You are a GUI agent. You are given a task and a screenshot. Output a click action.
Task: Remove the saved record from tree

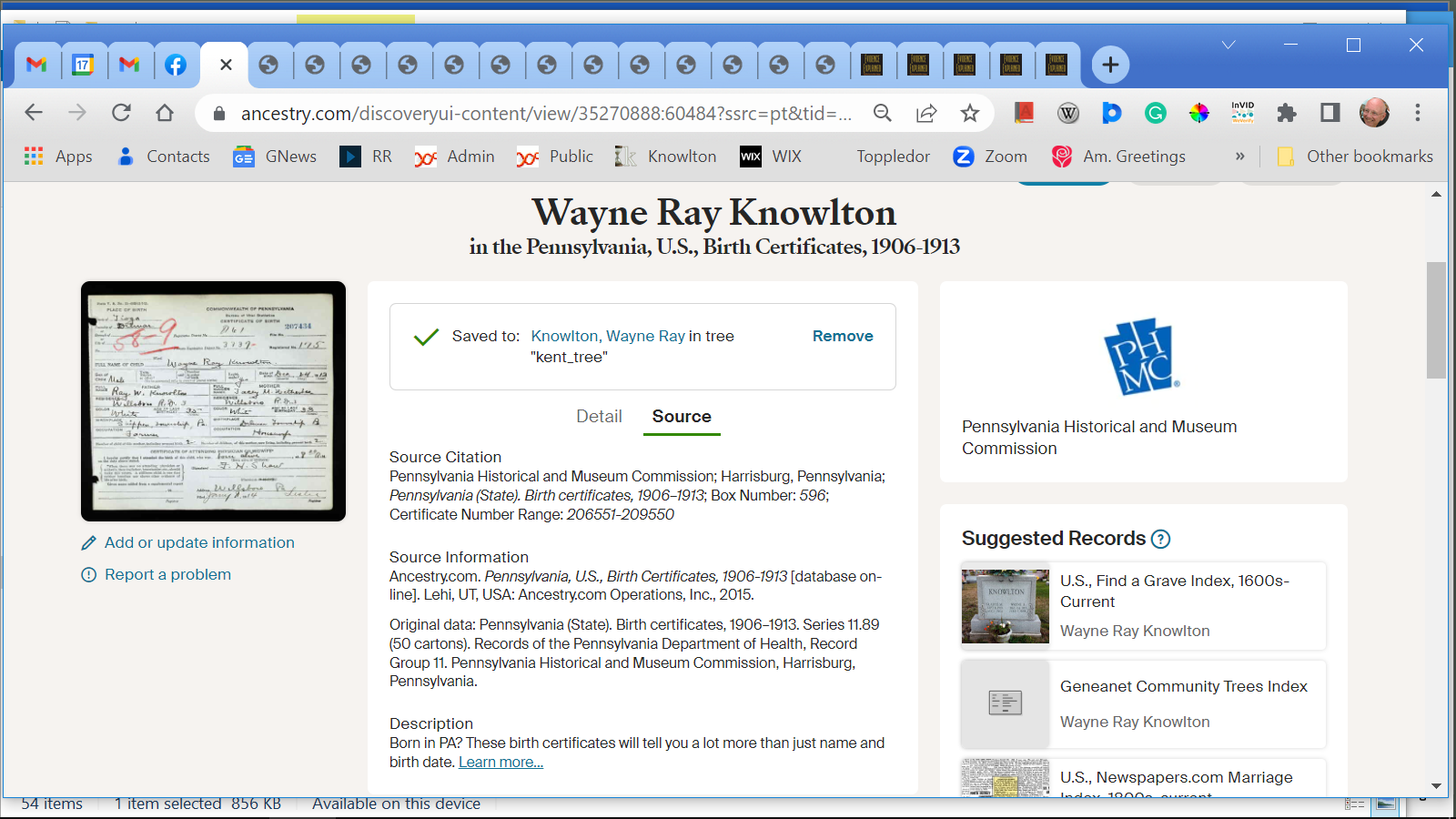coord(843,336)
